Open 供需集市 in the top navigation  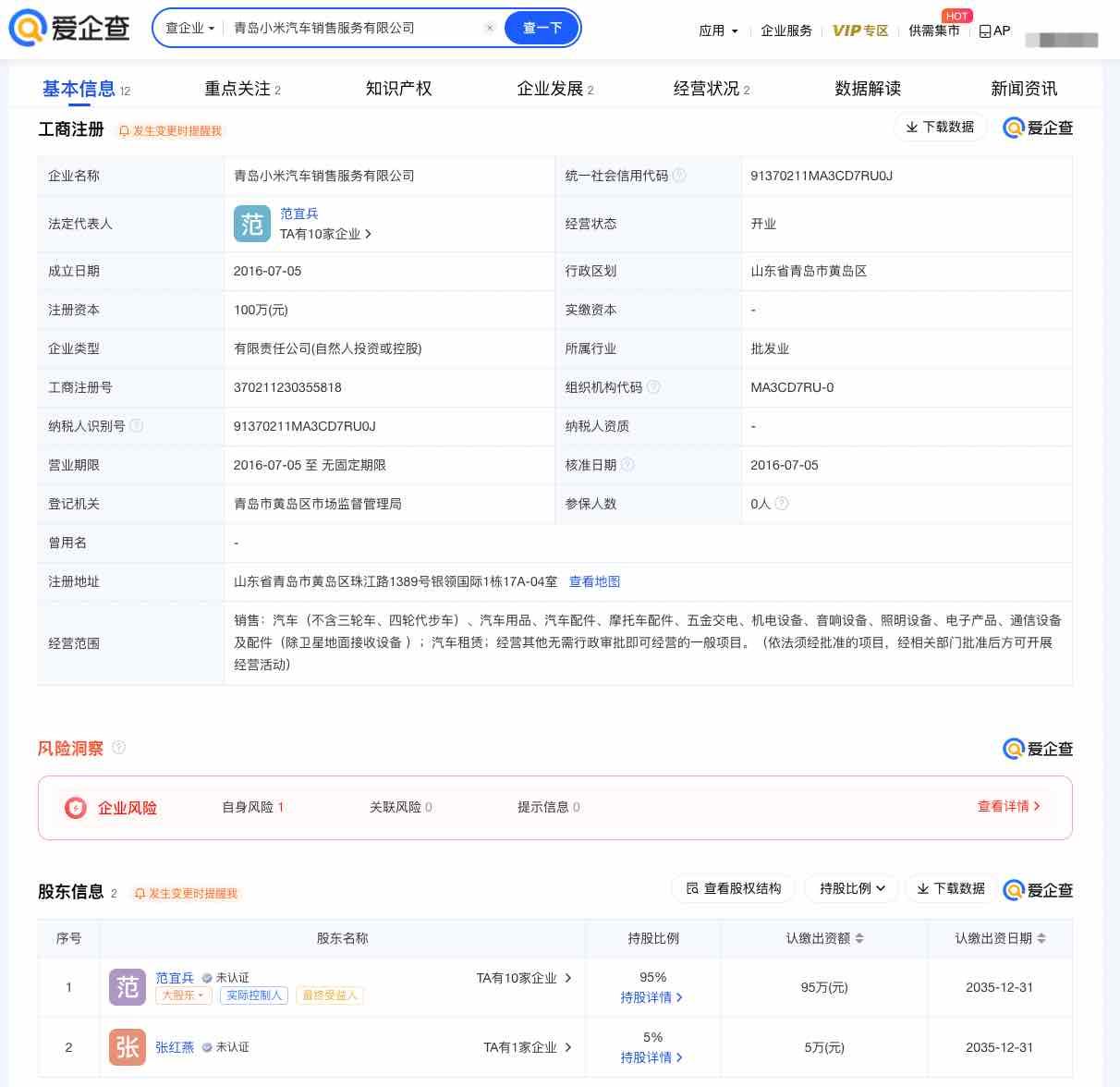point(934,31)
